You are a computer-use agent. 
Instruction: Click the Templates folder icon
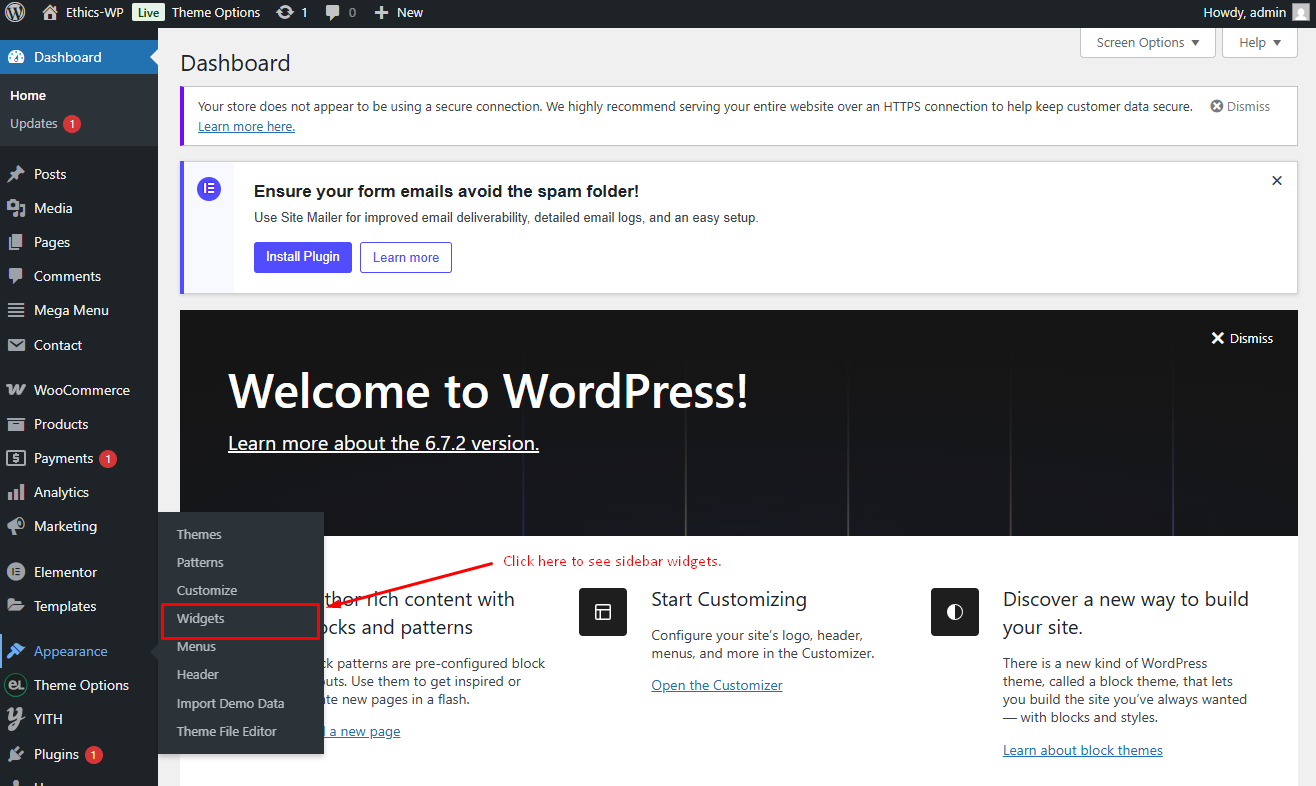(x=16, y=606)
